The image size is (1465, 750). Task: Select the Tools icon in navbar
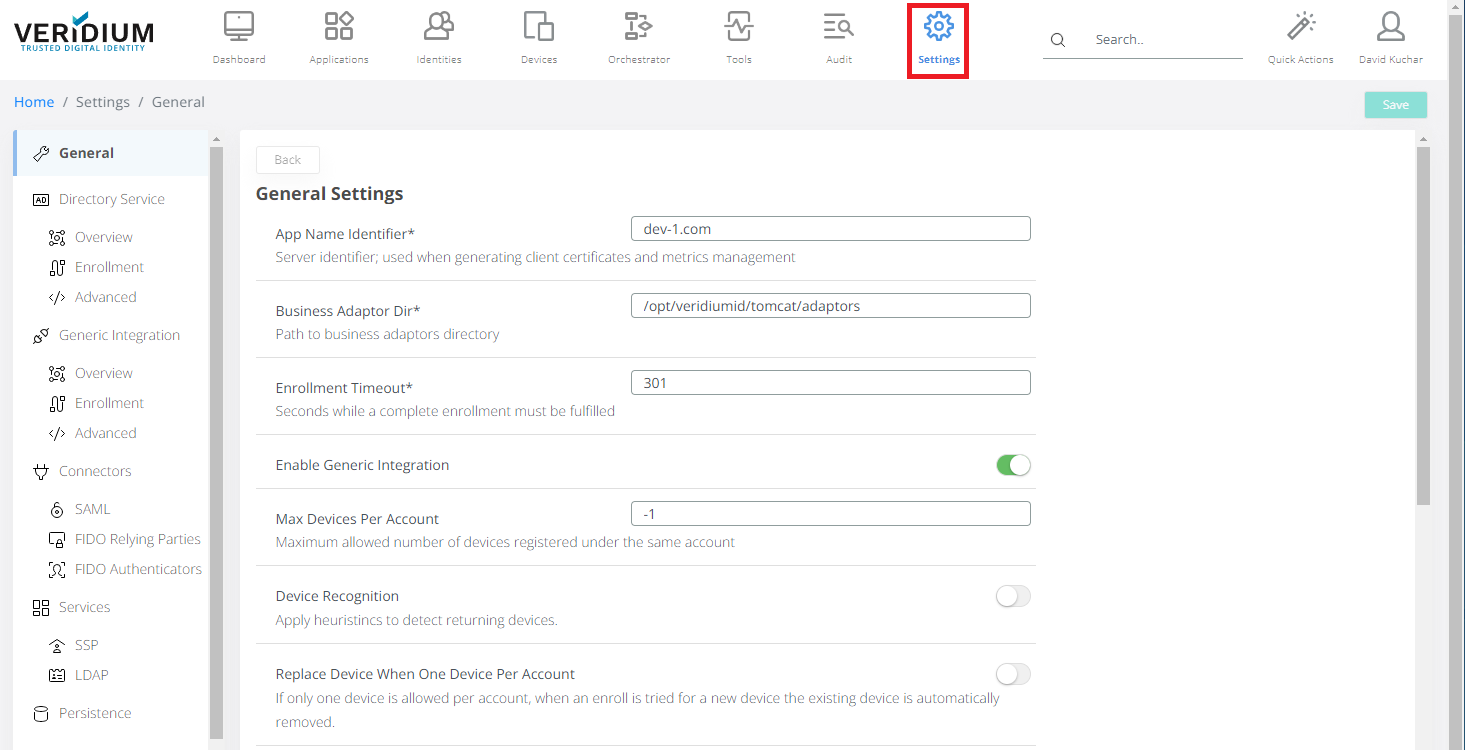[739, 27]
